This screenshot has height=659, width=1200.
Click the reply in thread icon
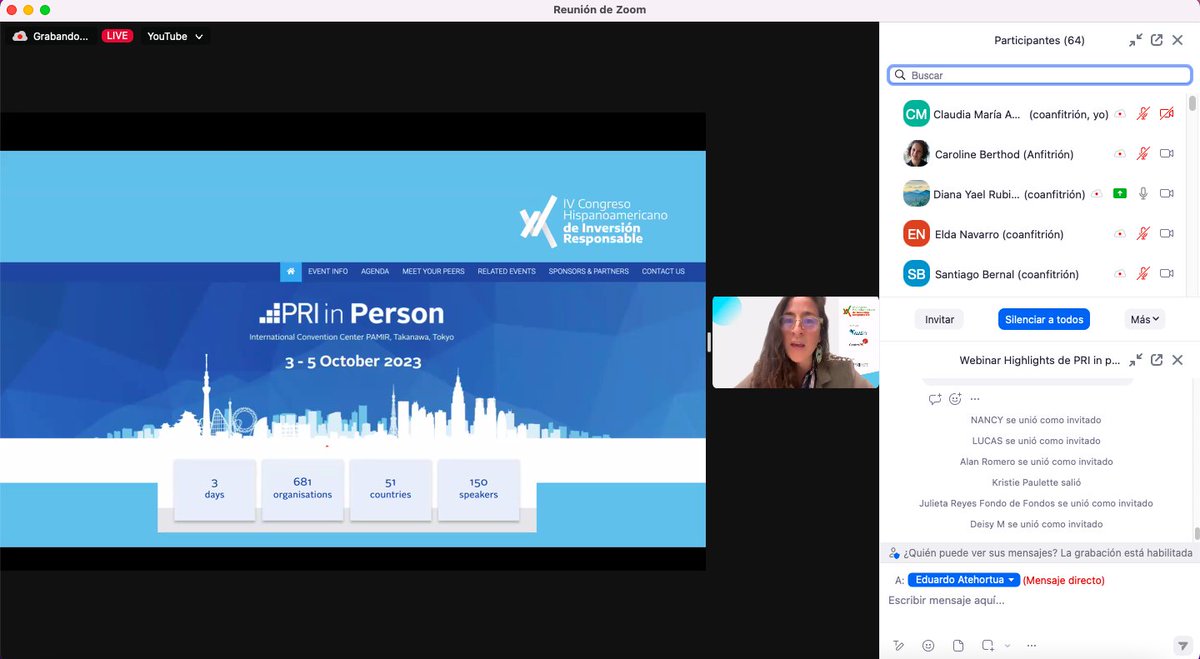(935, 399)
